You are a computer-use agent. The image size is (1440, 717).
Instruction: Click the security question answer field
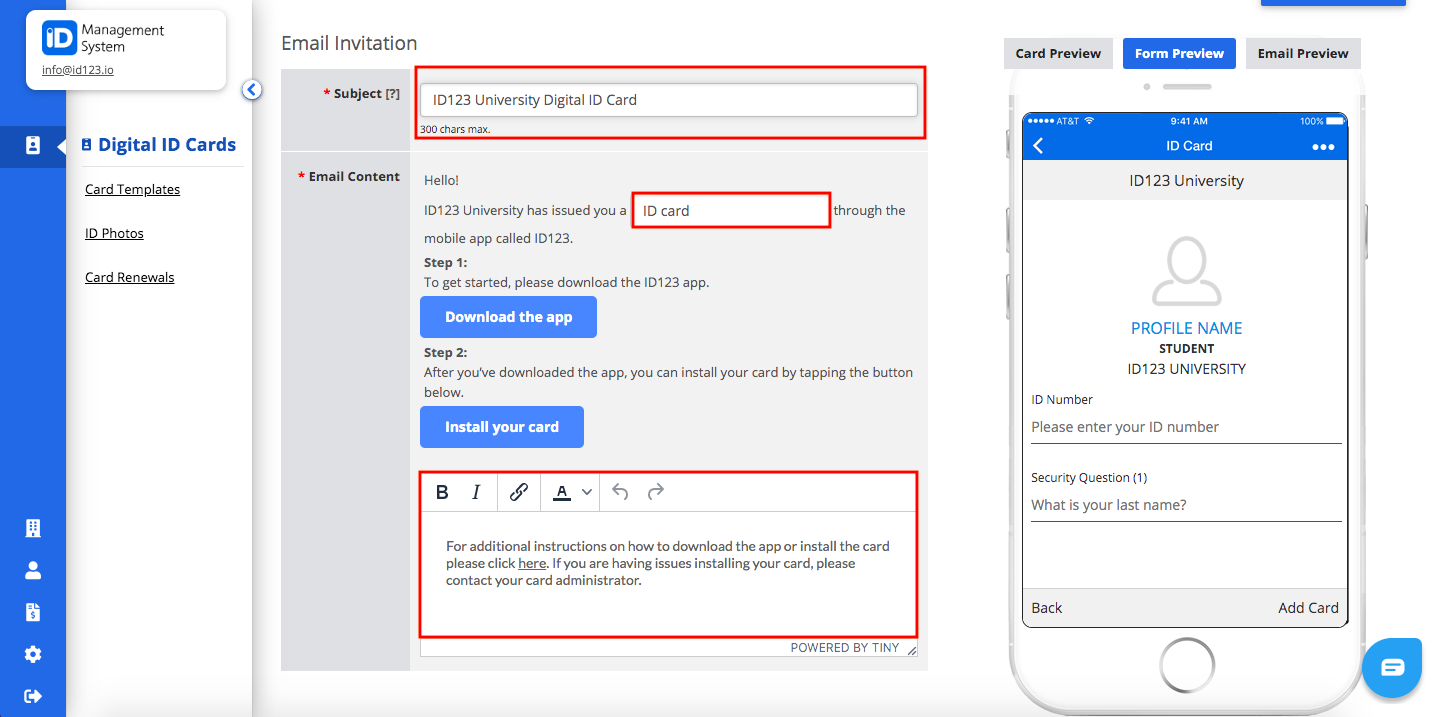(x=1186, y=505)
